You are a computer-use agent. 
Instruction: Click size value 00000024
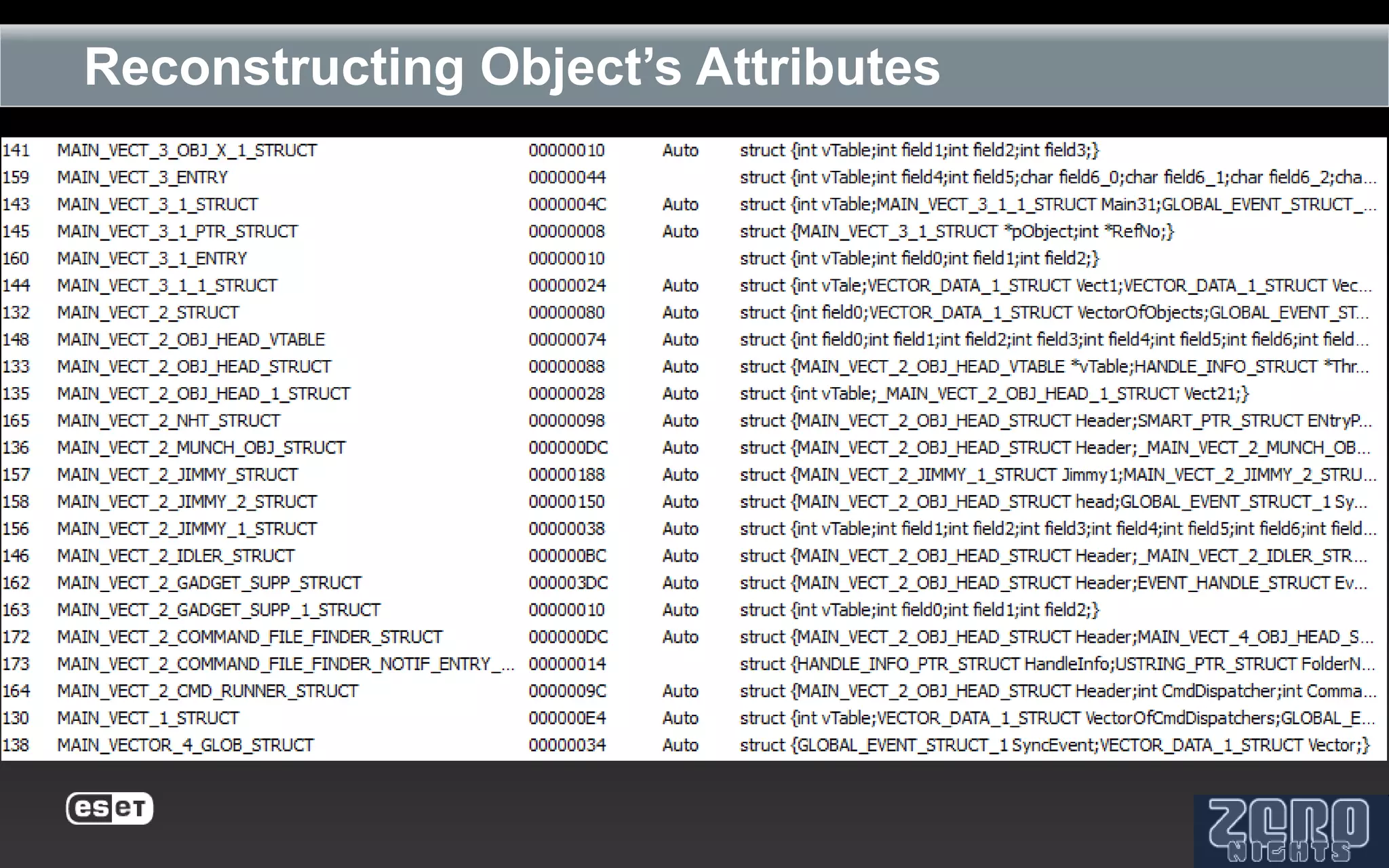point(567,285)
